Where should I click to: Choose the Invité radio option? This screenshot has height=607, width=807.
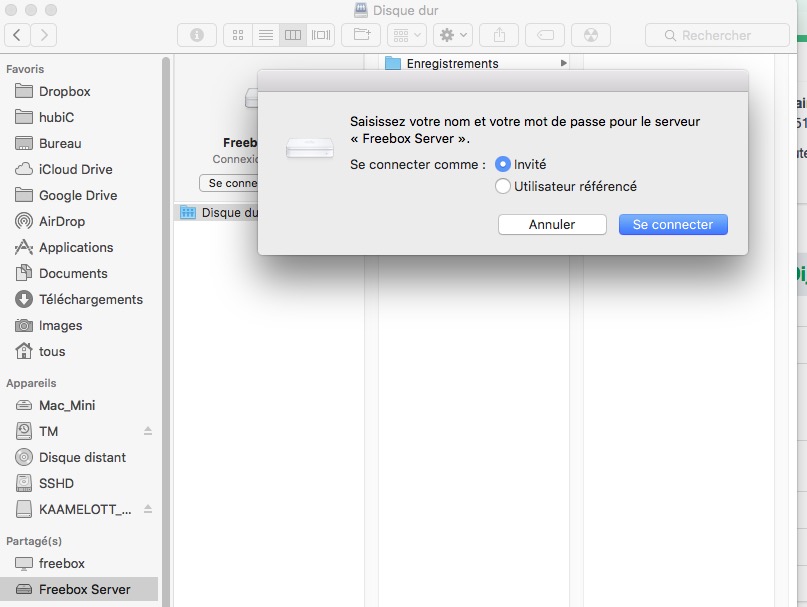tap(502, 164)
